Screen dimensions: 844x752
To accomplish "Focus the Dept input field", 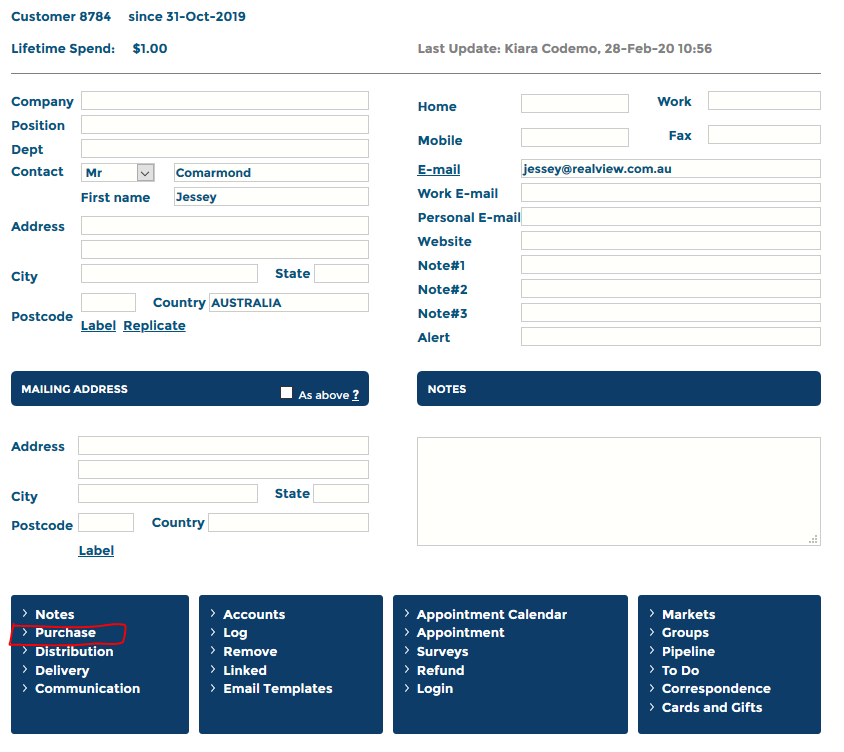I will click(x=225, y=149).
